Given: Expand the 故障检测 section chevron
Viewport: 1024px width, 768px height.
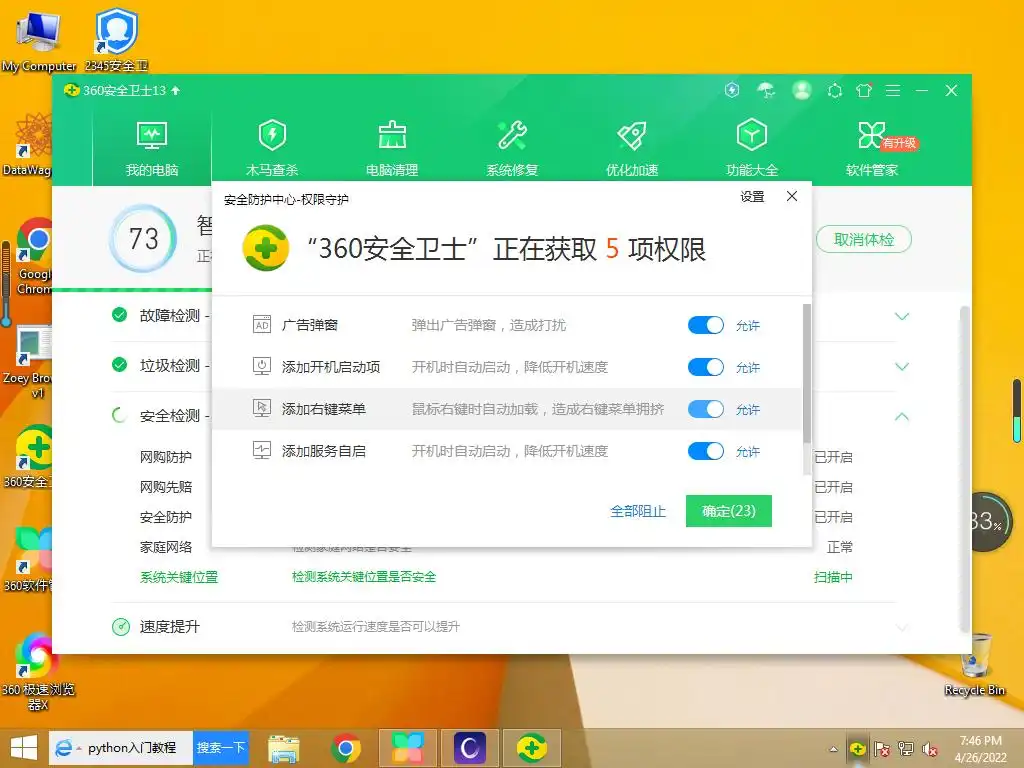Looking at the screenshot, I should [902, 317].
